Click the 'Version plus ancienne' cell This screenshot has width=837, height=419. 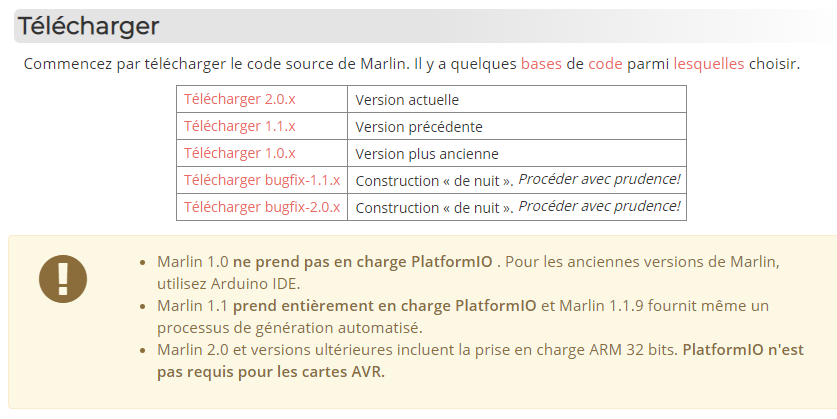coord(517,153)
